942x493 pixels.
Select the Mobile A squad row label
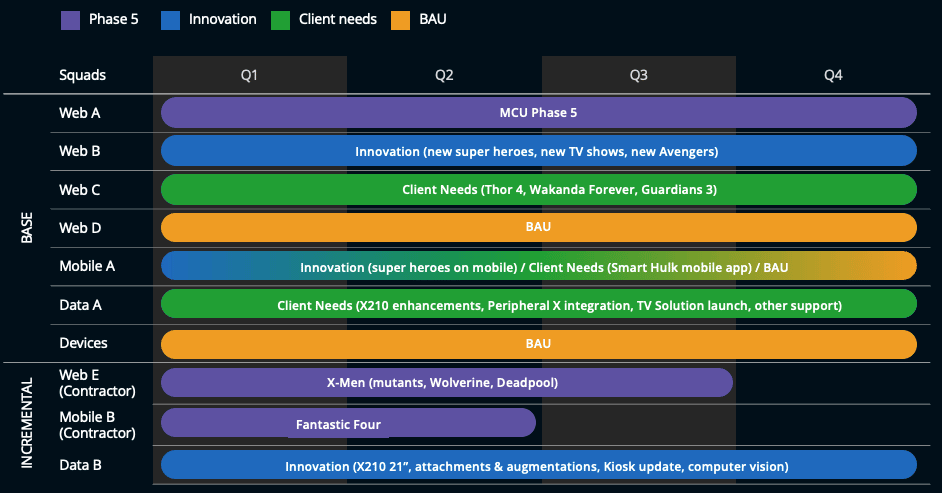(87, 266)
